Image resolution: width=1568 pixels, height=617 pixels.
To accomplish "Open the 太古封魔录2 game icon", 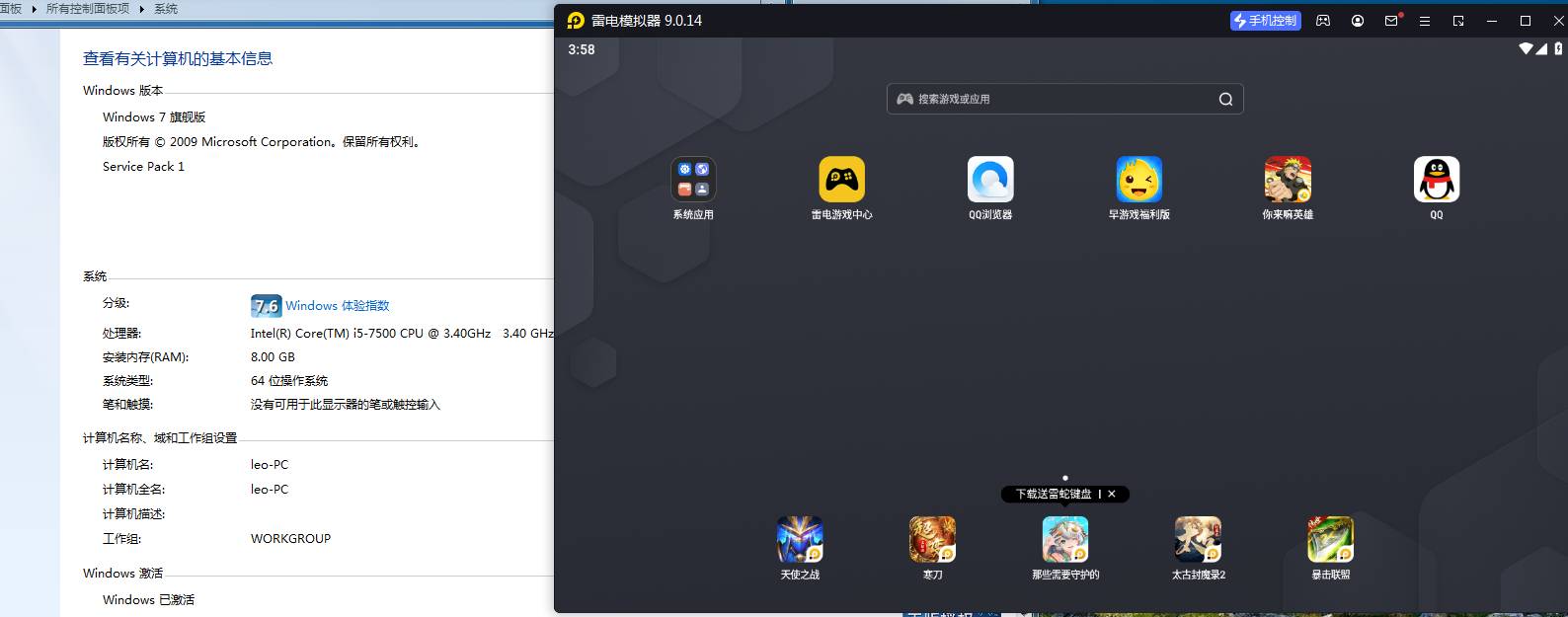I will click(x=1198, y=539).
